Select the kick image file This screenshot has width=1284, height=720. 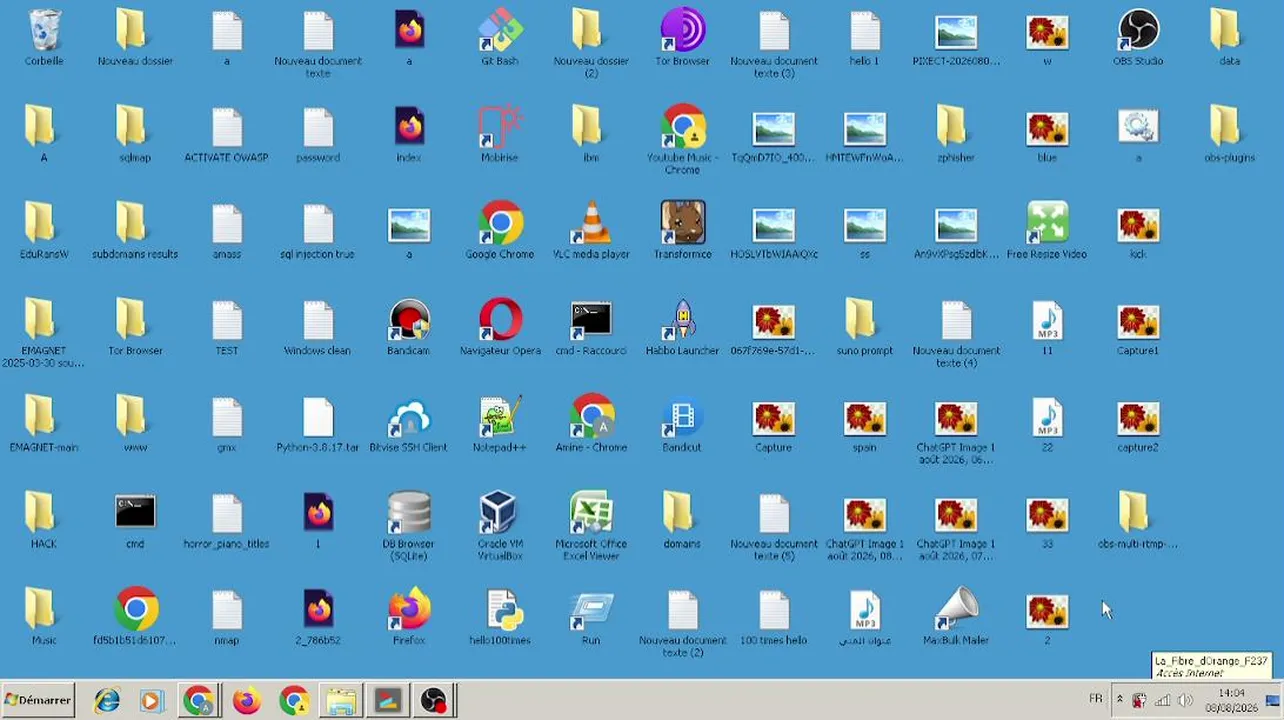point(1138,232)
